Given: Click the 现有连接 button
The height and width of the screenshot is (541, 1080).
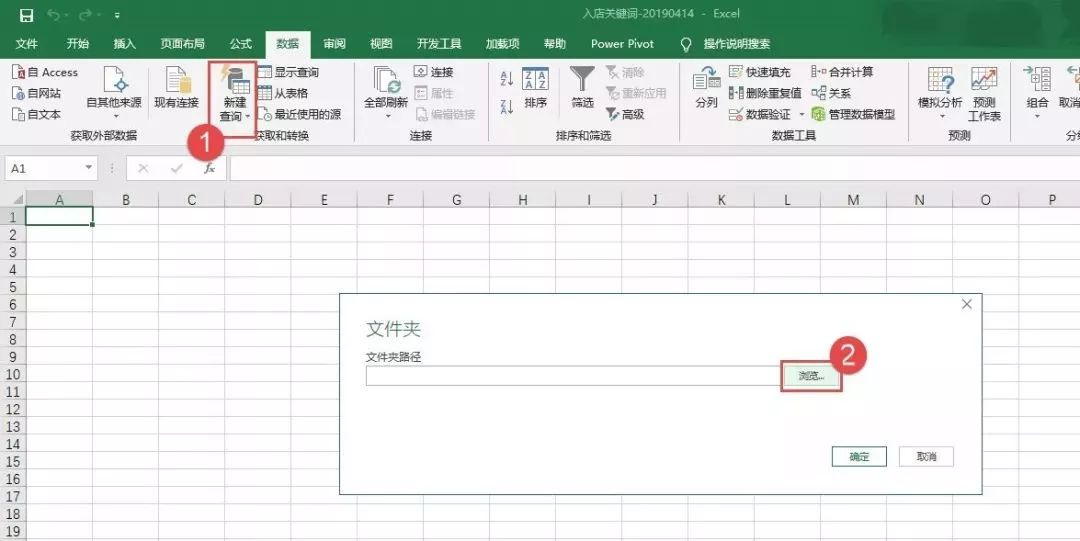Looking at the screenshot, I should coord(176,87).
